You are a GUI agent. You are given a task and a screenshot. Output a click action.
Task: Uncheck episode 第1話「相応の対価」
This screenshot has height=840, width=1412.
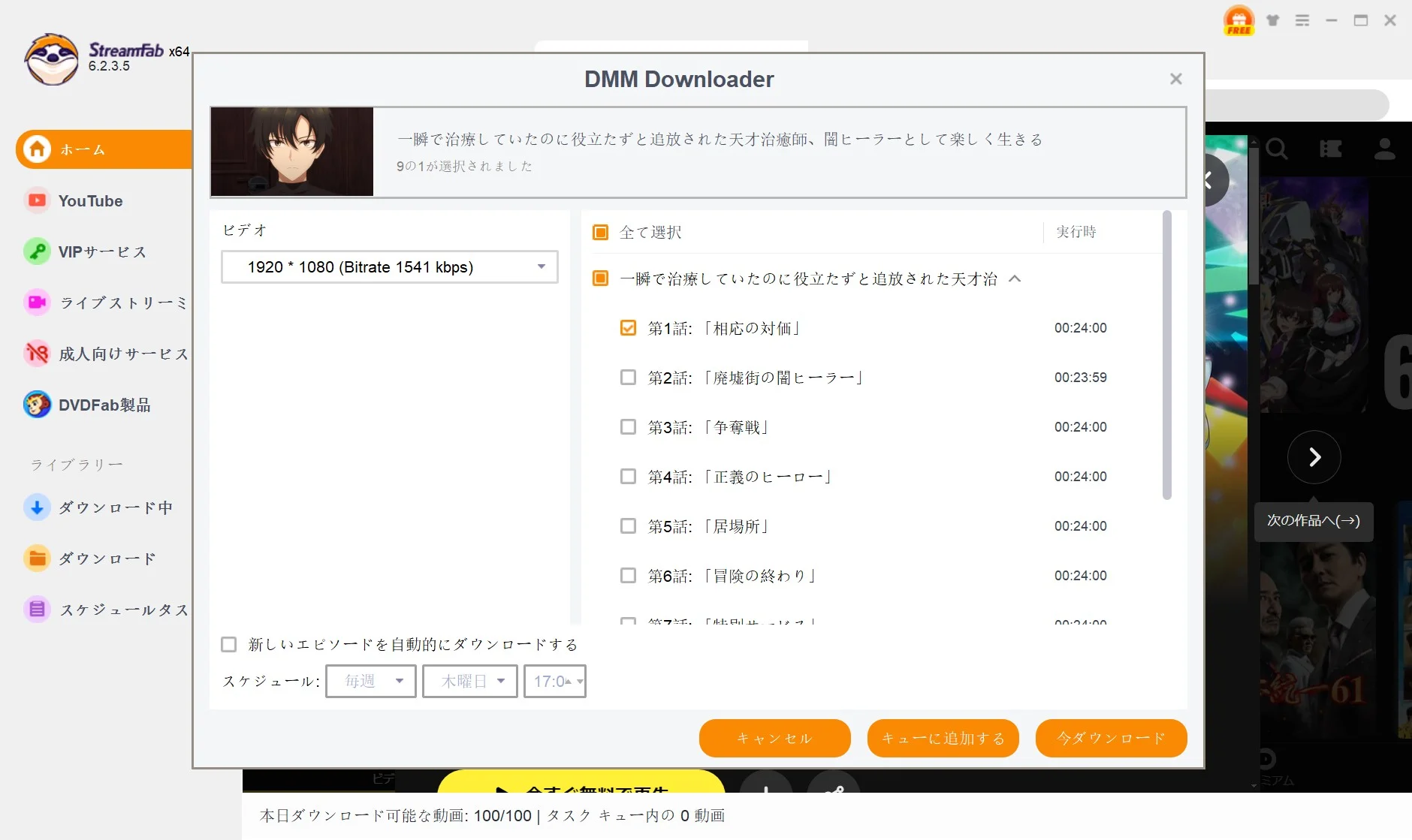[628, 327]
